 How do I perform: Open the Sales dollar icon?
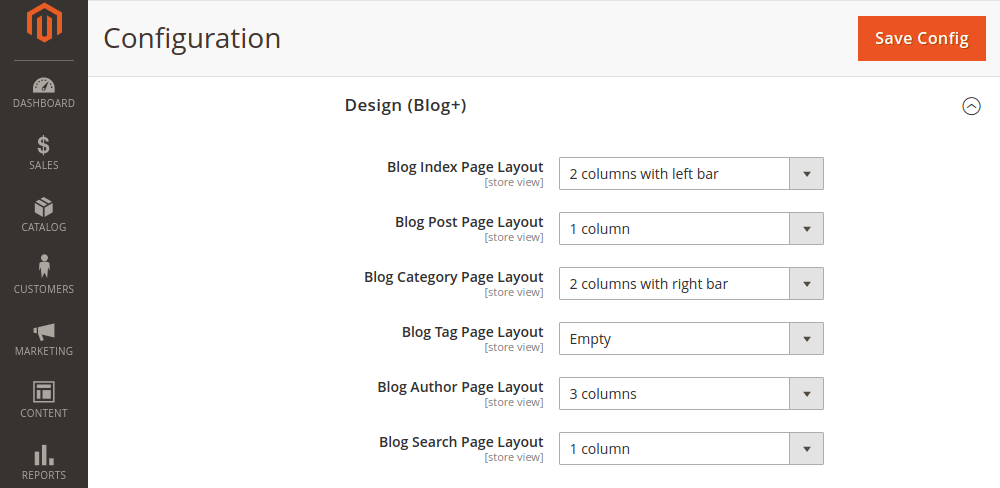[43, 145]
